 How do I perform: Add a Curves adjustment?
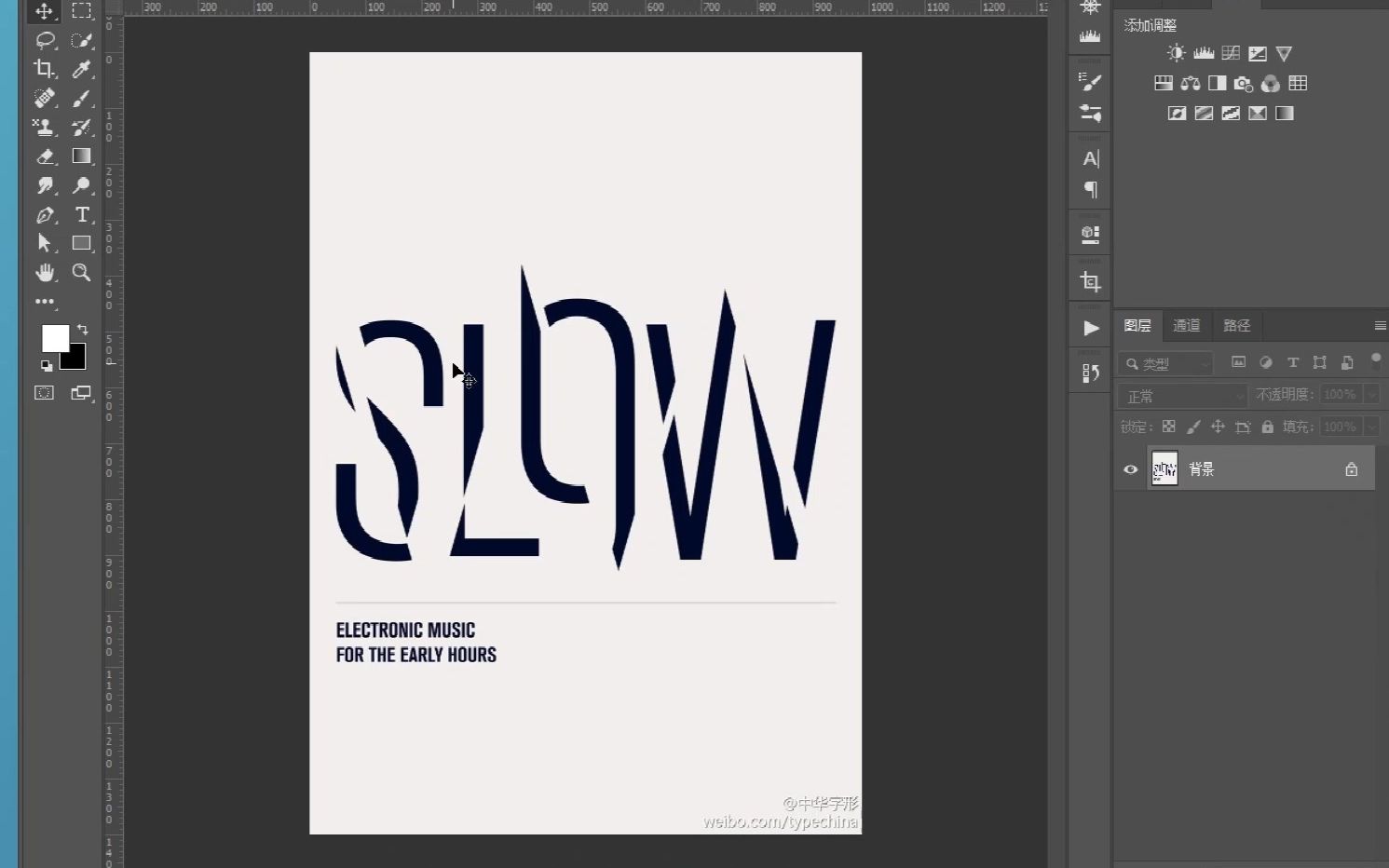pyautogui.click(x=1231, y=53)
